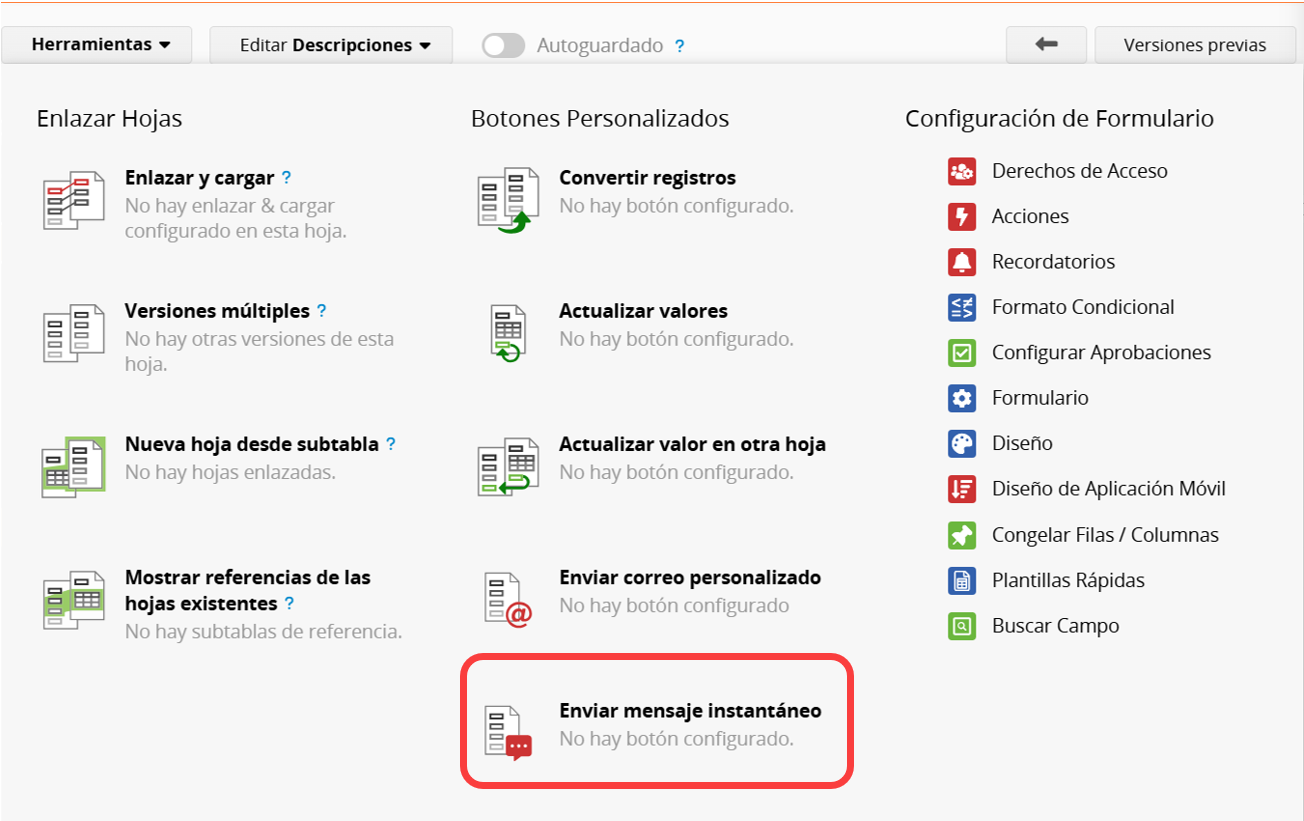
Task: Click help icon next to Autoguardado
Action: click(680, 46)
